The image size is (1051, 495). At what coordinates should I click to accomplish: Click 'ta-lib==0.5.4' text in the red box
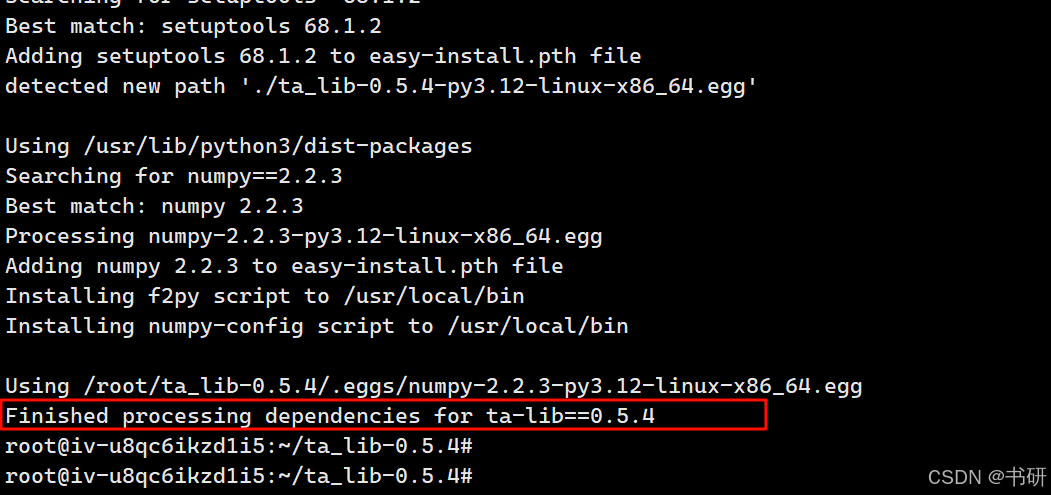click(x=570, y=417)
